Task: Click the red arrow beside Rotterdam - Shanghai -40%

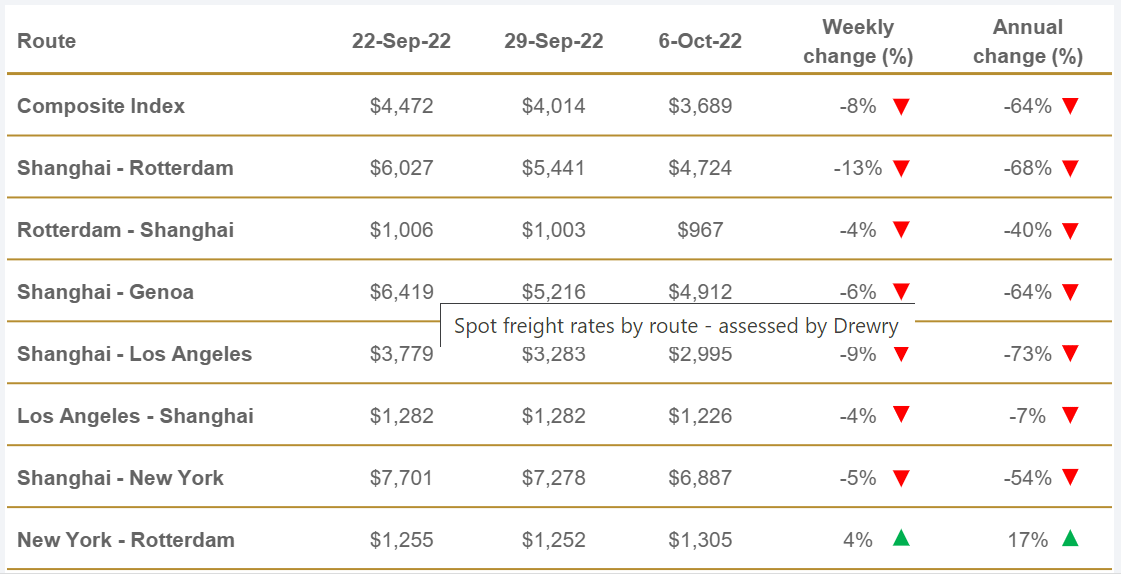Action: tap(1070, 231)
